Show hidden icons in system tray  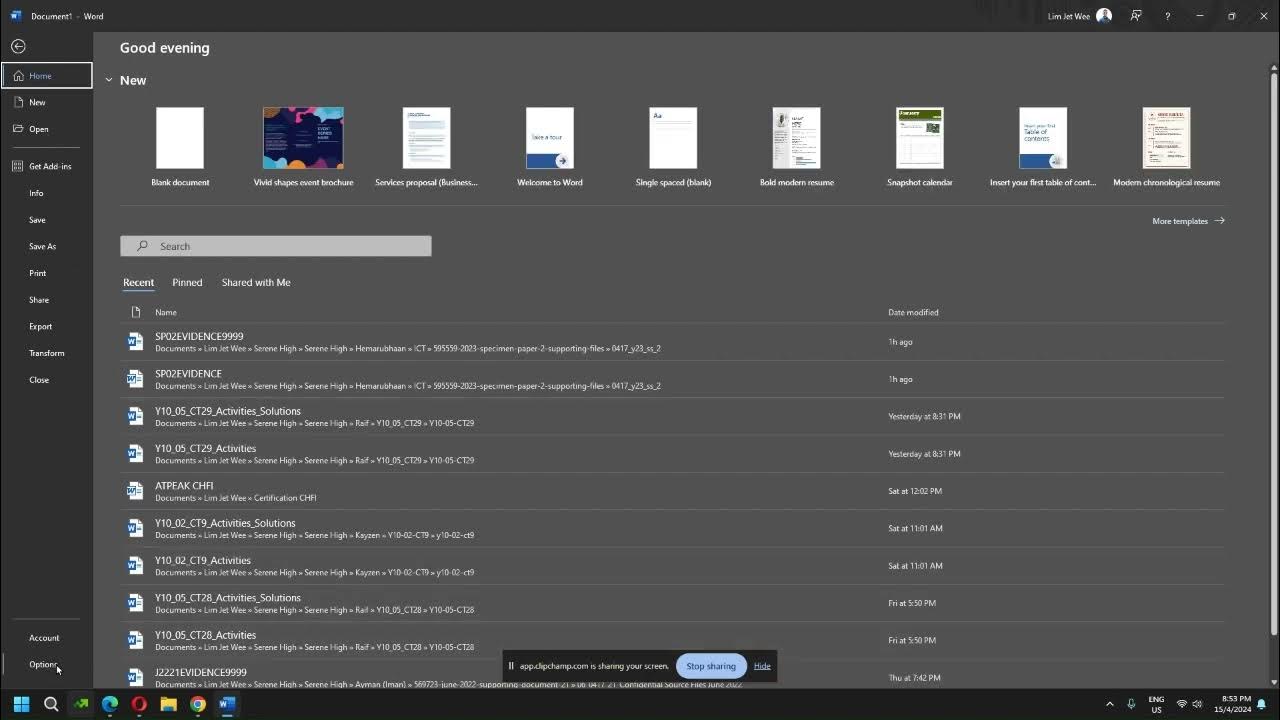point(1109,704)
